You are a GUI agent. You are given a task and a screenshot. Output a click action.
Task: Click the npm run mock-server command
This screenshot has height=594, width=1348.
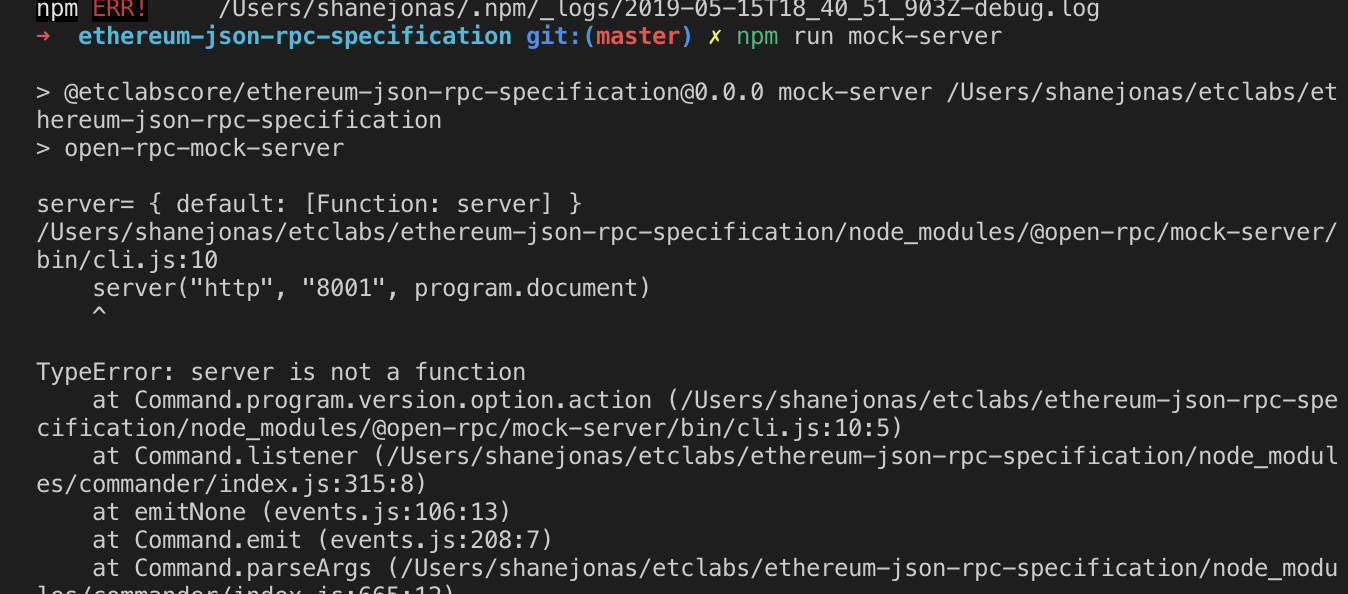868,36
